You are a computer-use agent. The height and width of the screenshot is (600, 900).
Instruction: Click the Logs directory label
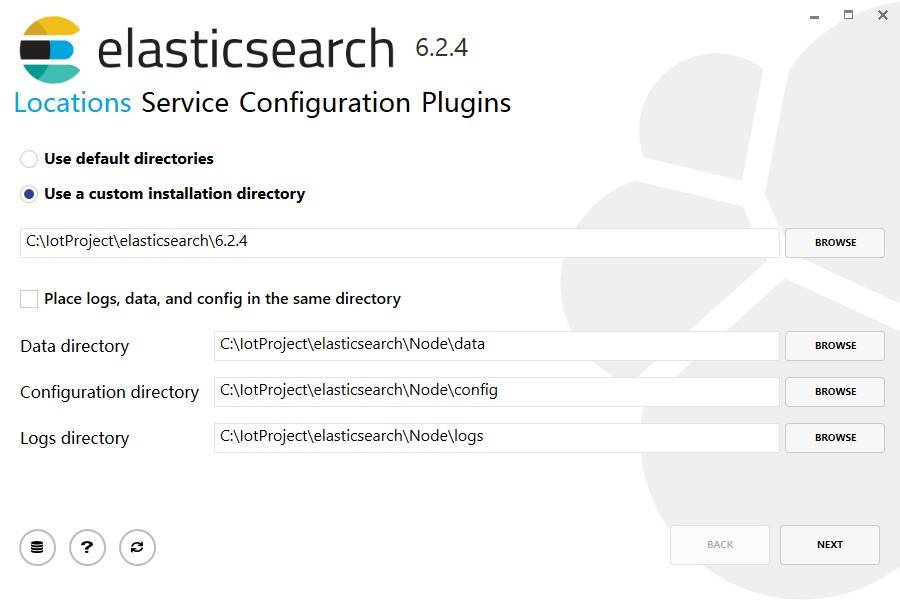point(75,439)
